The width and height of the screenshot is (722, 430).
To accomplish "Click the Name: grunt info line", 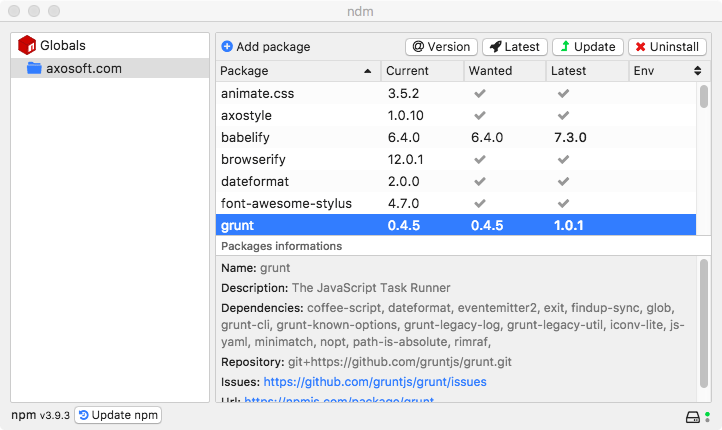I will tap(256, 268).
